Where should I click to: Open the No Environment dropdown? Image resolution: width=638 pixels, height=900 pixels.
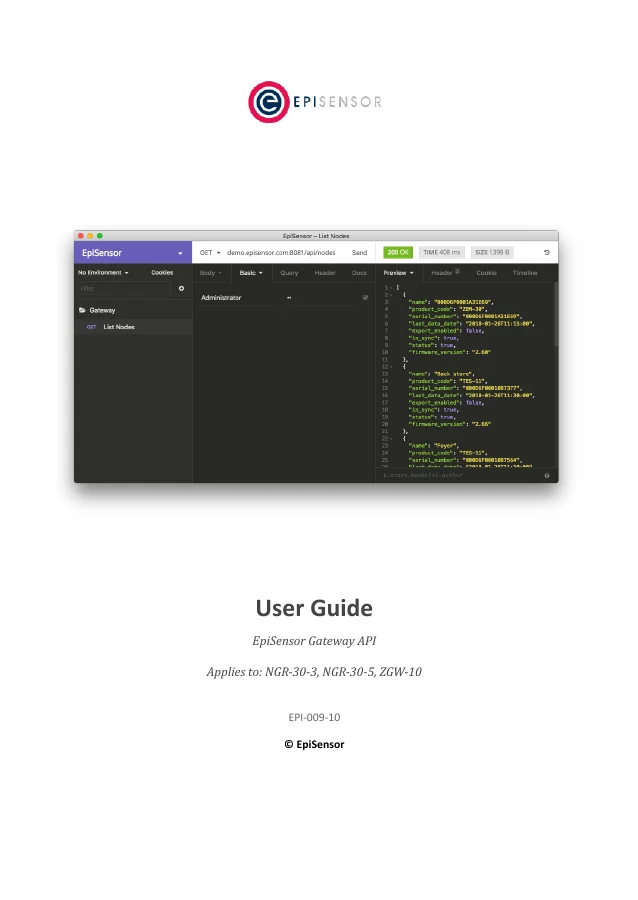pyautogui.click(x=103, y=273)
